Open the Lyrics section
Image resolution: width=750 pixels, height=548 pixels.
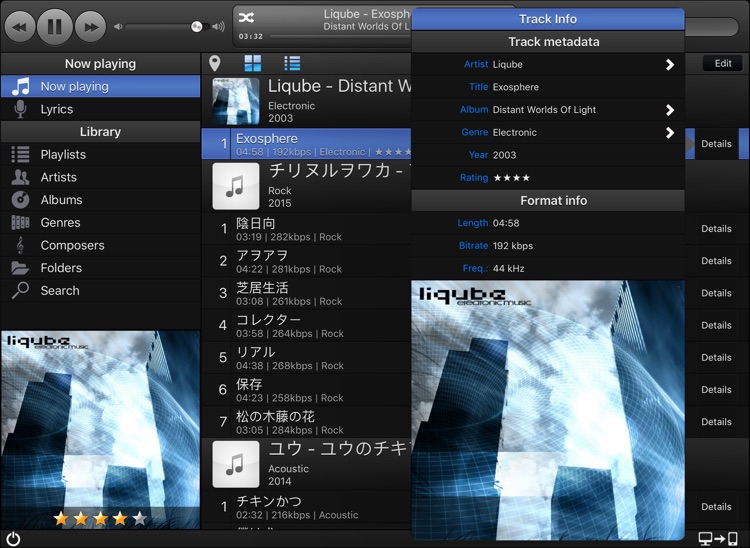[x=100, y=109]
